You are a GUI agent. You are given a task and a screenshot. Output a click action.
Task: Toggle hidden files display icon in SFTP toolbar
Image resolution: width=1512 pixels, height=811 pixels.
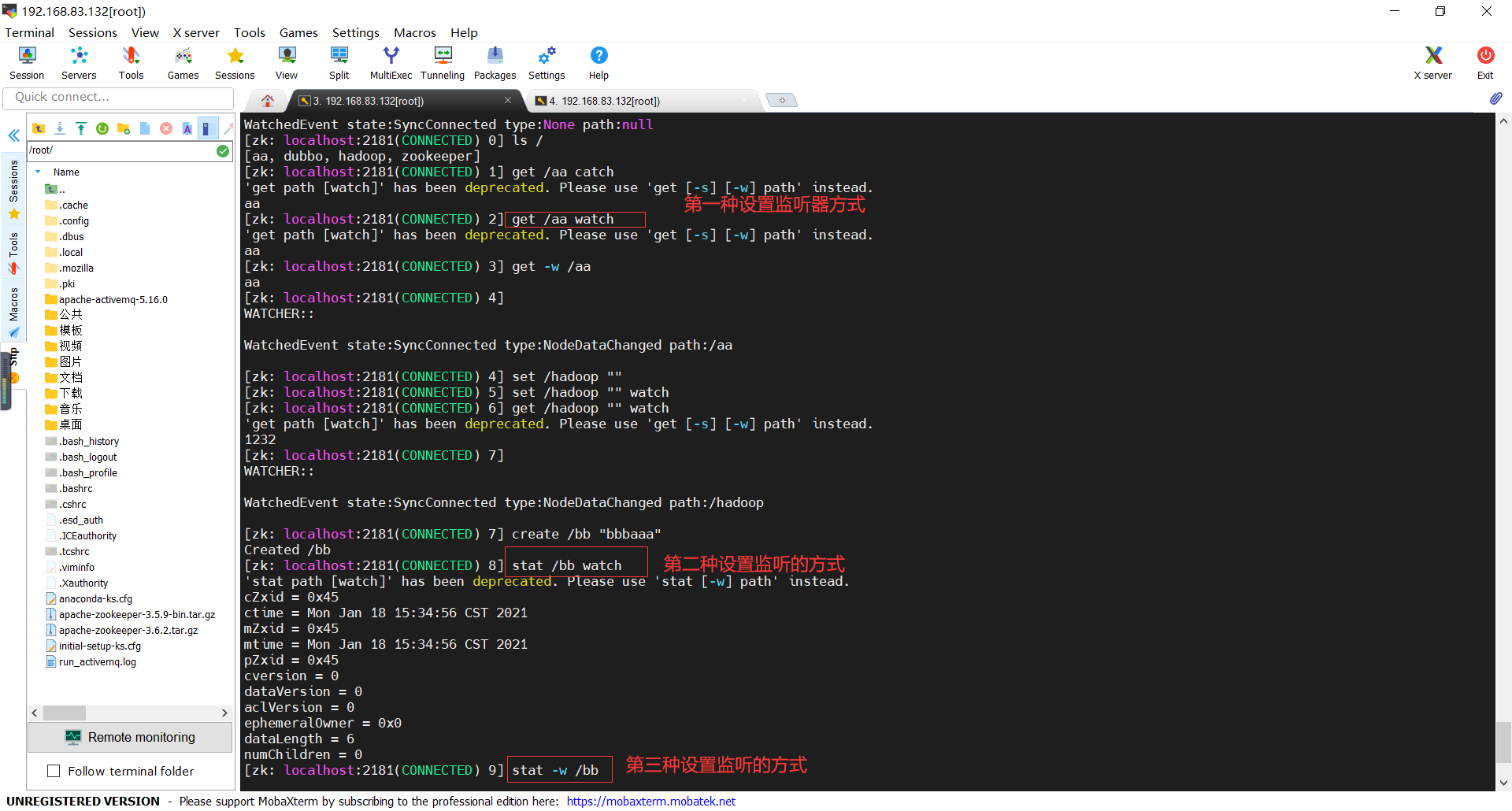pos(207,128)
